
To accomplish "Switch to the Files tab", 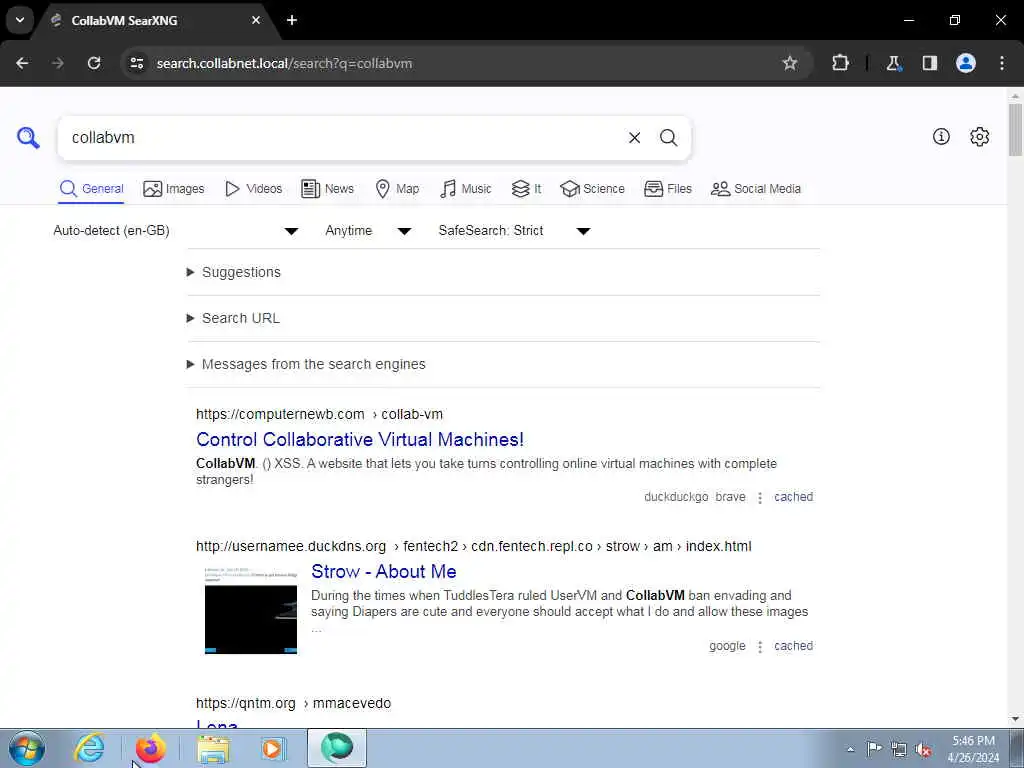I will (x=667, y=189).
